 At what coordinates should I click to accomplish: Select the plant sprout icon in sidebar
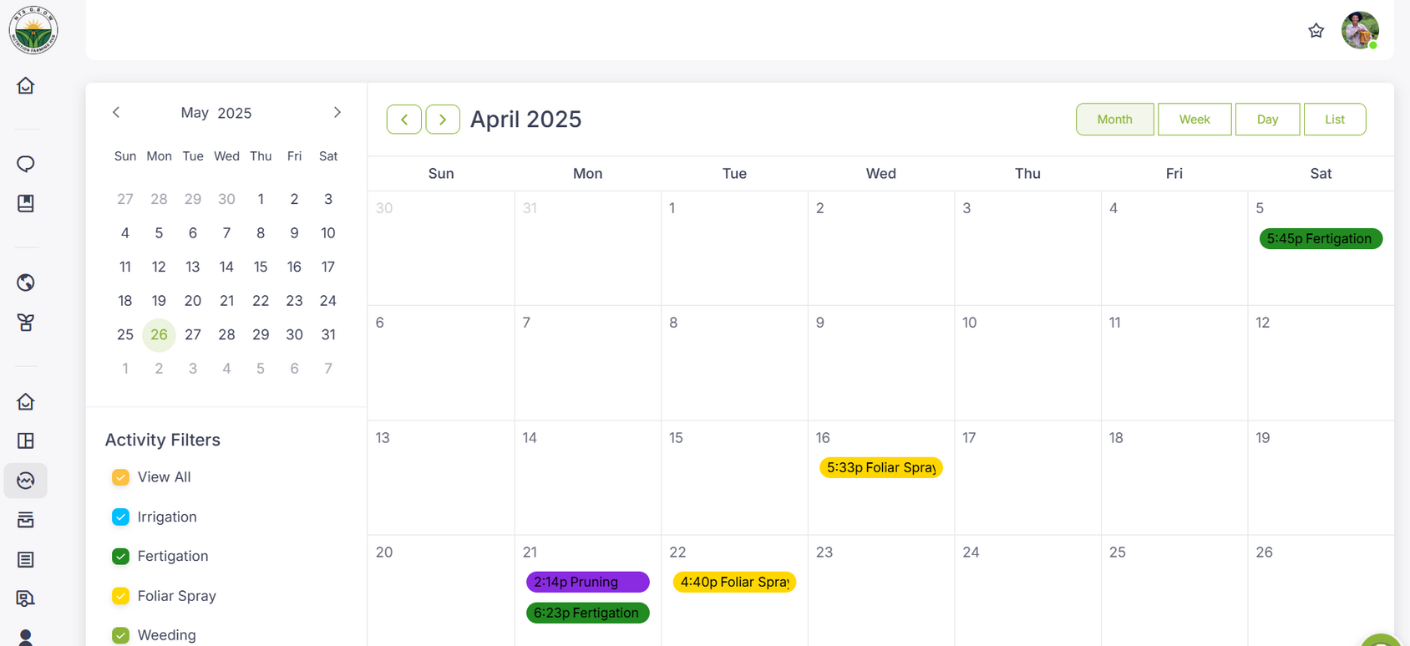tap(26, 322)
